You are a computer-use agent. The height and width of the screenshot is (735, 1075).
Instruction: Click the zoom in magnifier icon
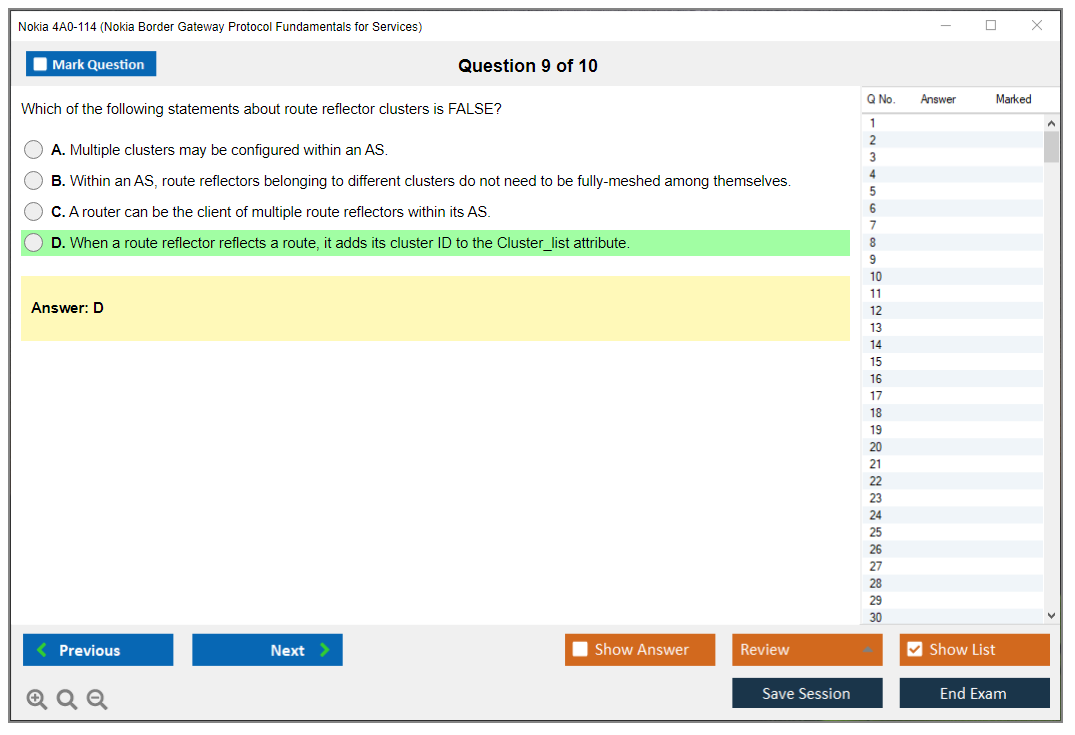37,700
